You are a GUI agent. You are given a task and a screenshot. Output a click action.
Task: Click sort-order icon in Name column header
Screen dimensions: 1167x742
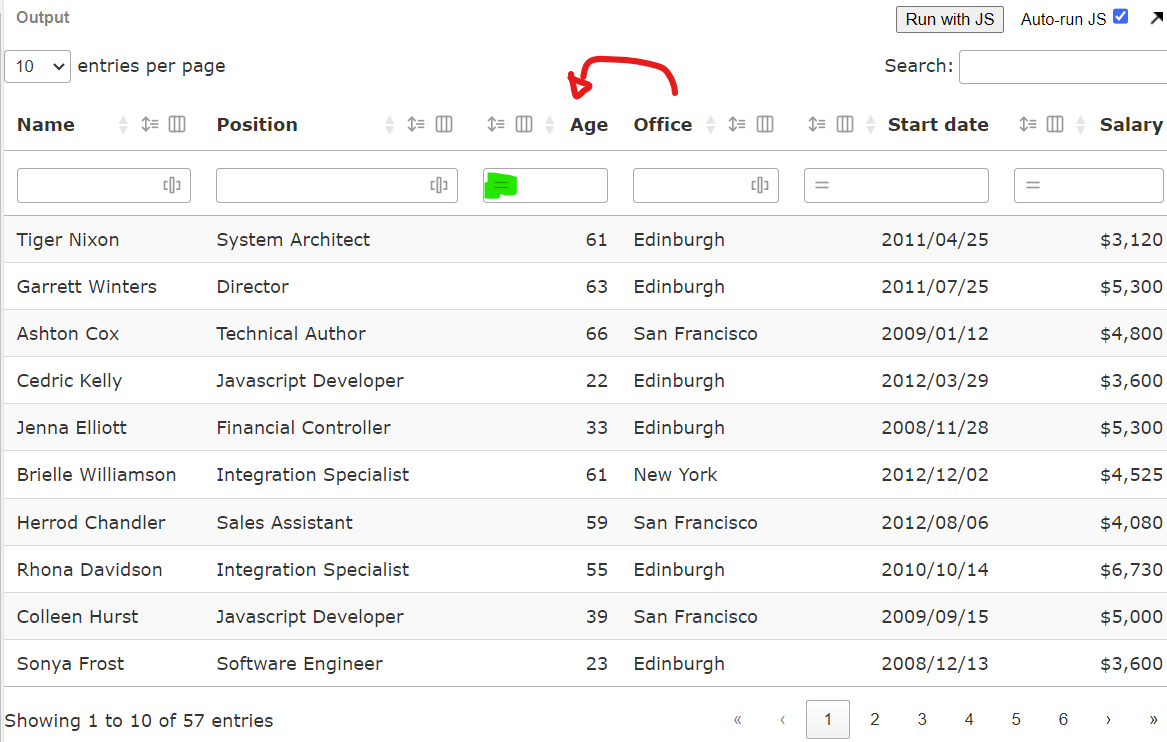pyautogui.click(x=150, y=125)
